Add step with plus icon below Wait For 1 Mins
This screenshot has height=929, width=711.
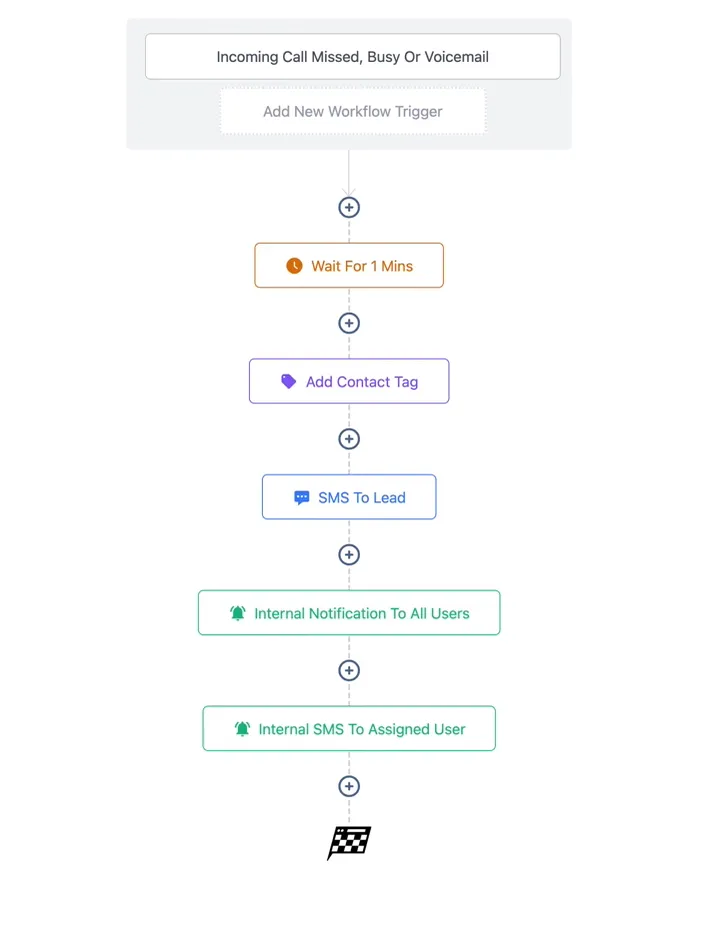coord(349,323)
